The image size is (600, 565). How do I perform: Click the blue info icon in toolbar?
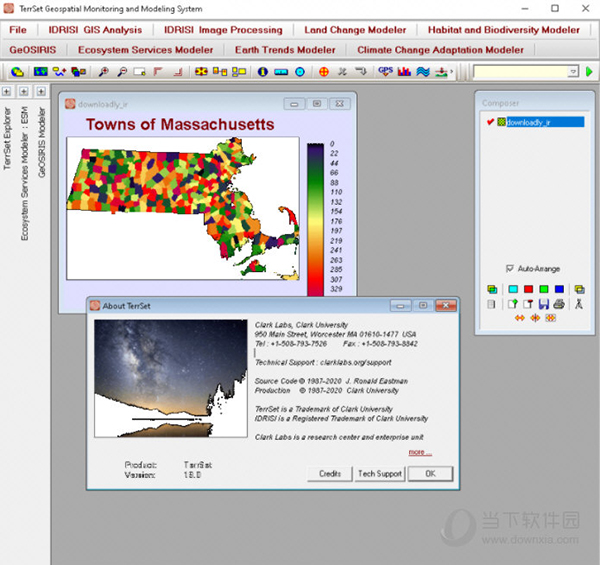click(x=263, y=72)
